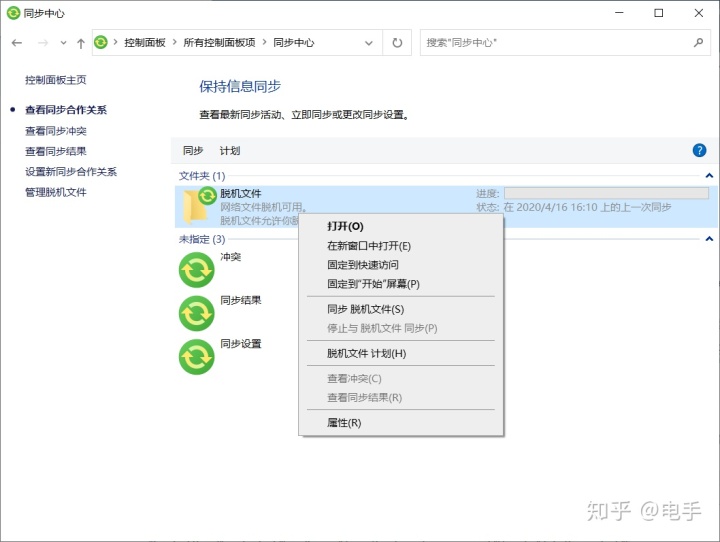Click 未指定 (3) group header
This screenshot has width=720, height=542.
[x=202, y=239]
